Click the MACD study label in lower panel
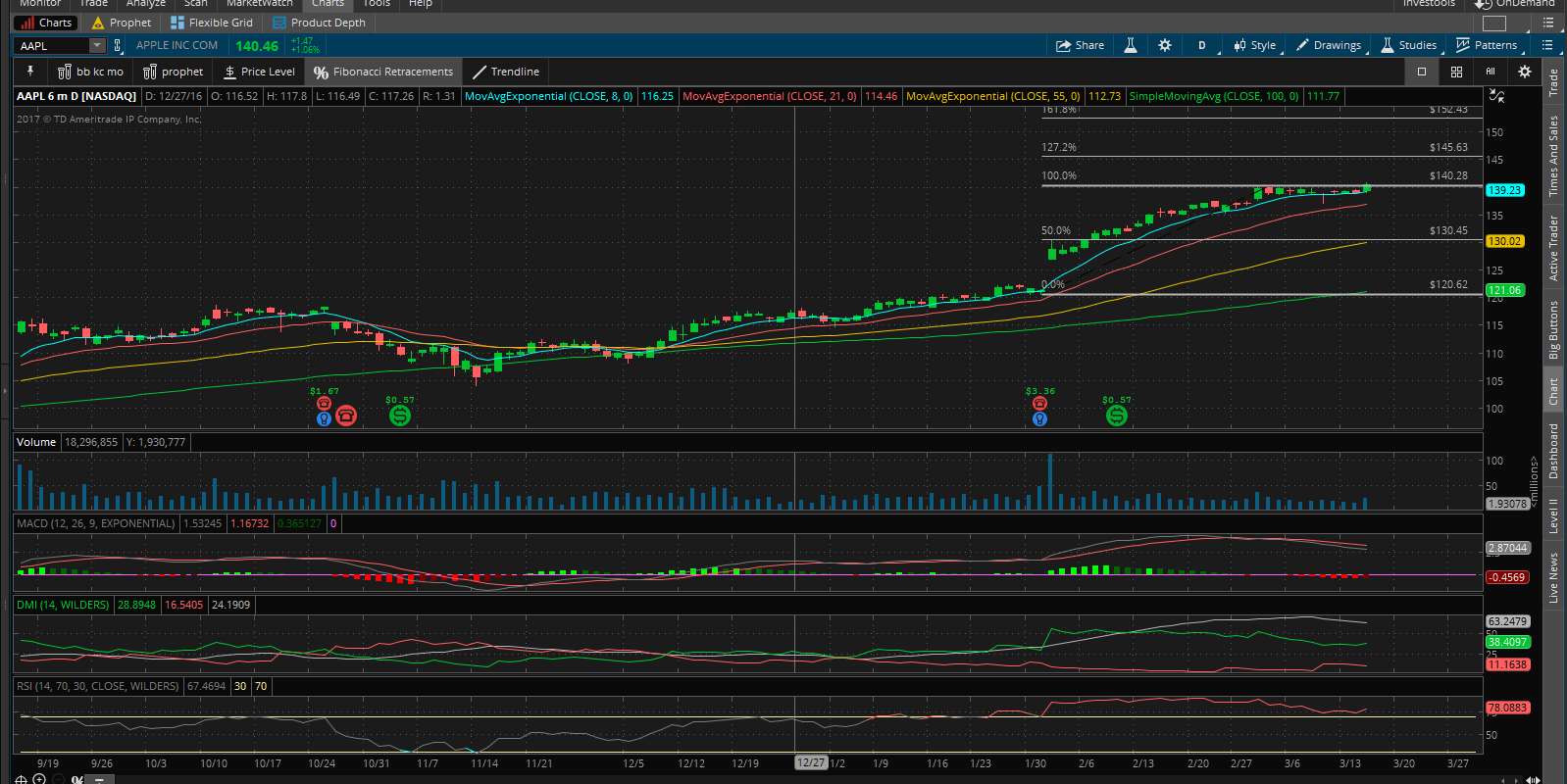The image size is (1567, 784). coord(95,523)
